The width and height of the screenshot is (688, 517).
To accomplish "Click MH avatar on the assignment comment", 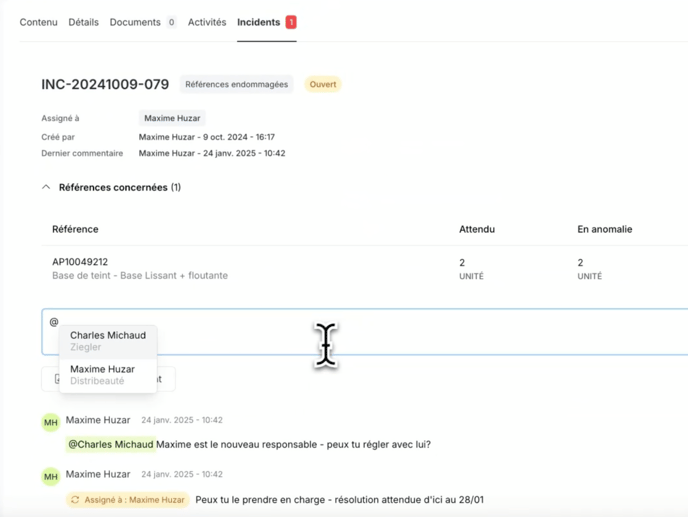I will 51,477.
